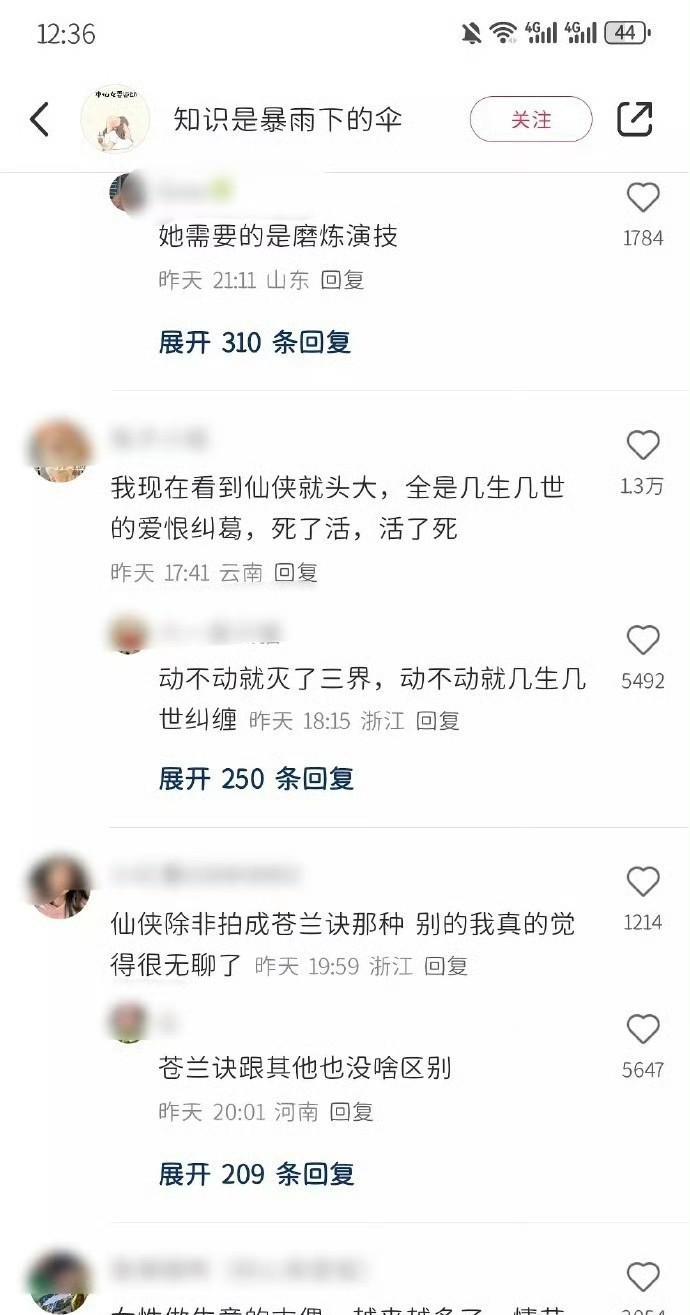Like the reply with 5492 likes
The image size is (690, 1315).
pos(643,640)
